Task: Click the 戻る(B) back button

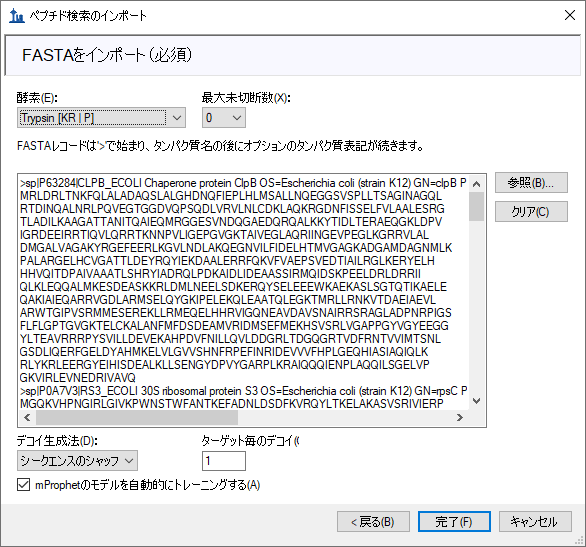Action: pyautogui.click(x=373, y=522)
